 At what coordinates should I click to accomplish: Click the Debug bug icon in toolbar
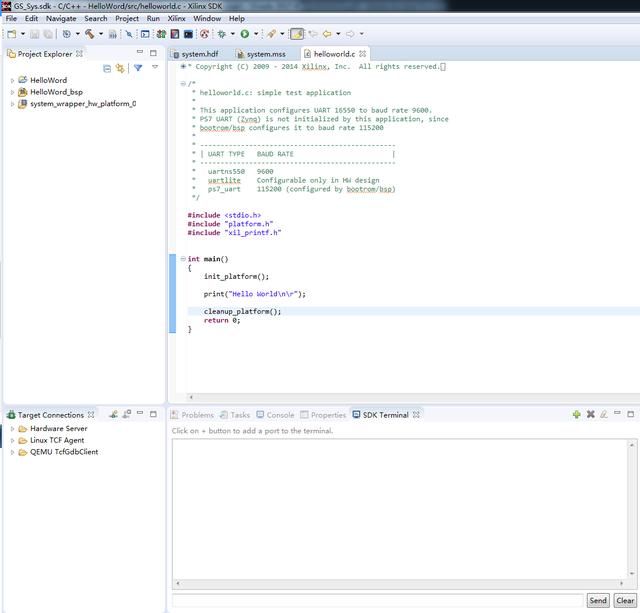point(222,34)
